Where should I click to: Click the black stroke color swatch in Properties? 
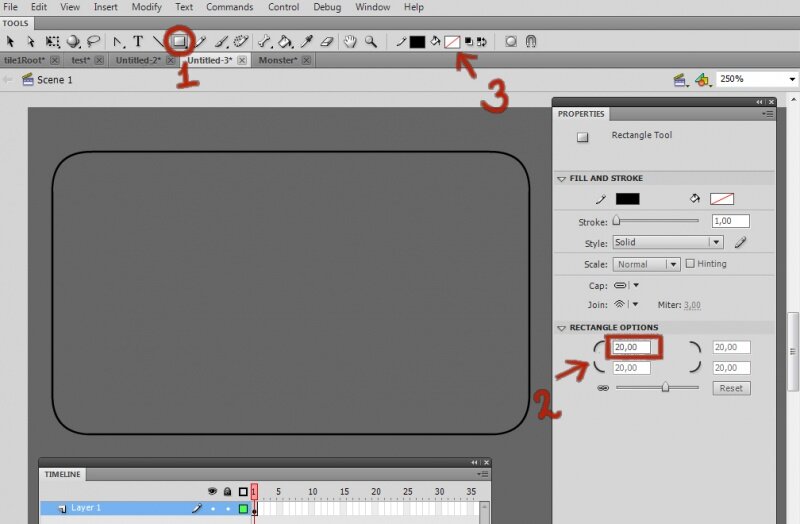tap(627, 199)
